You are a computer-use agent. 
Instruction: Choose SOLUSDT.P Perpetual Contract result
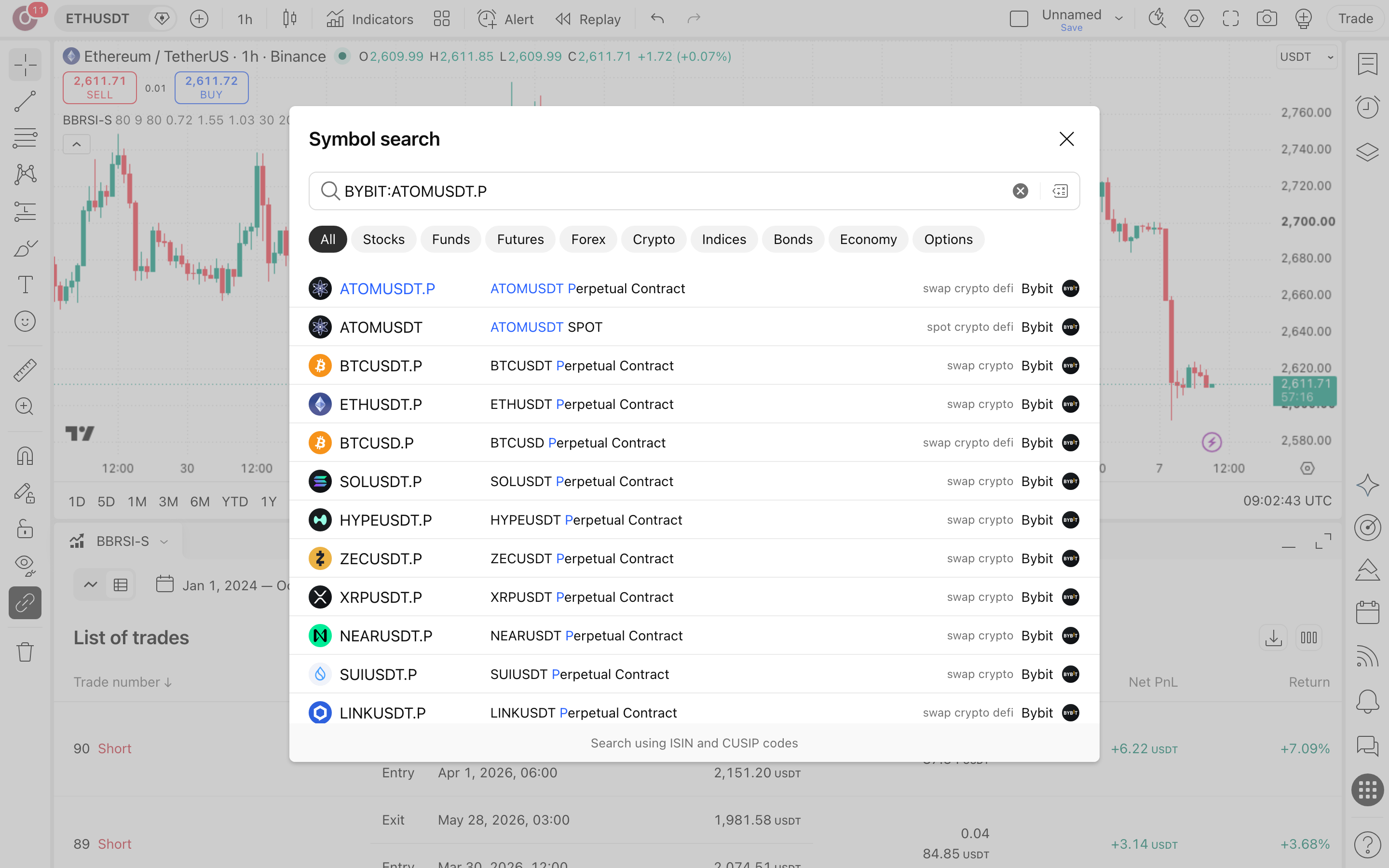click(x=694, y=481)
